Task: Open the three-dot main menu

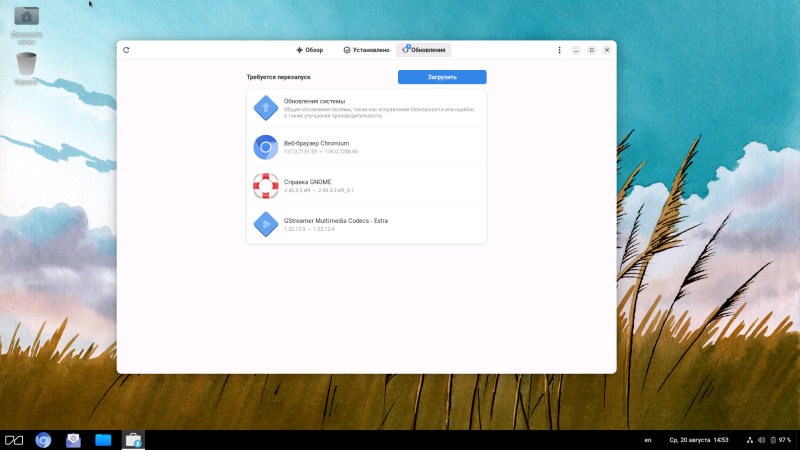Action: tap(559, 50)
